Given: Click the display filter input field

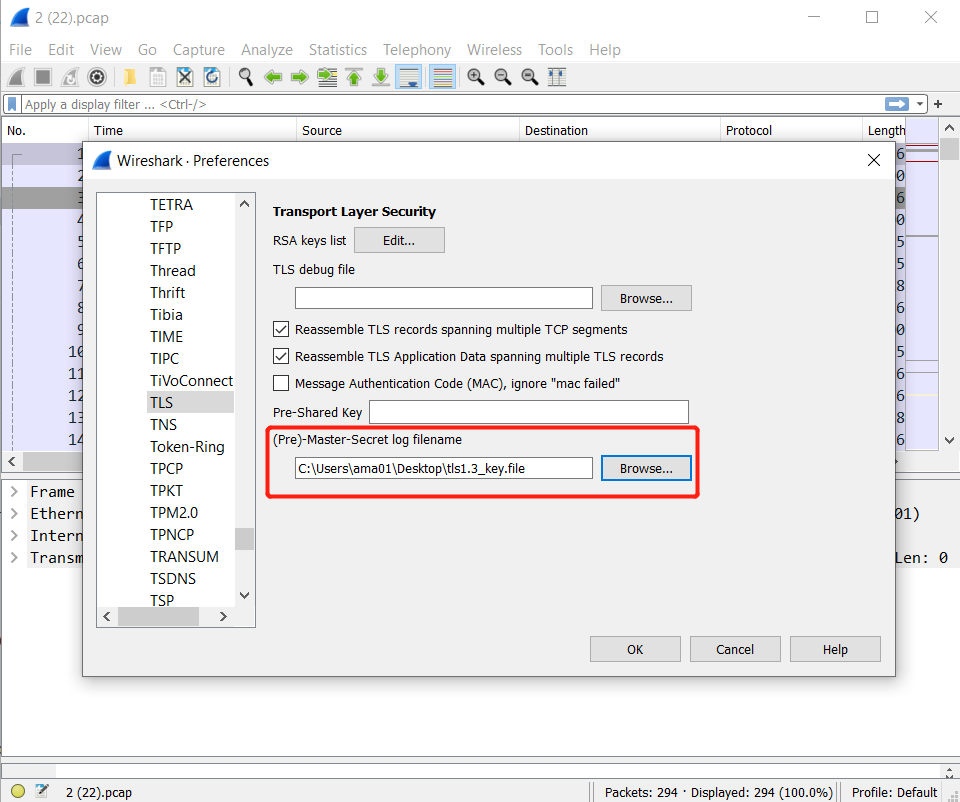Looking at the screenshot, I should pos(453,104).
